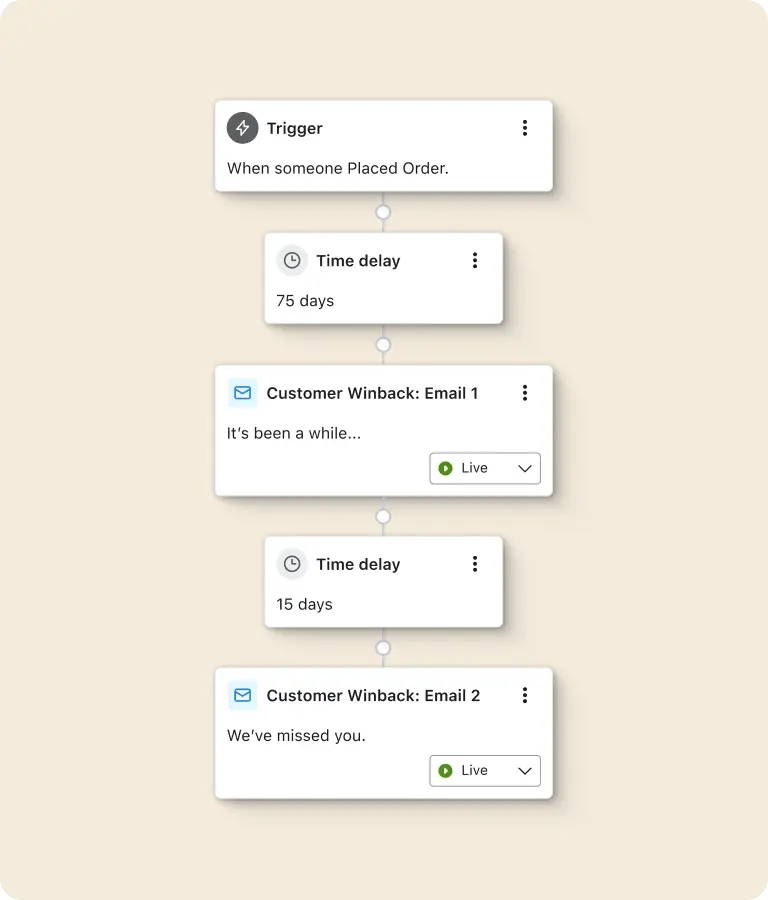
Task: Click the Trigger lightning bolt icon
Action: pyautogui.click(x=242, y=128)
